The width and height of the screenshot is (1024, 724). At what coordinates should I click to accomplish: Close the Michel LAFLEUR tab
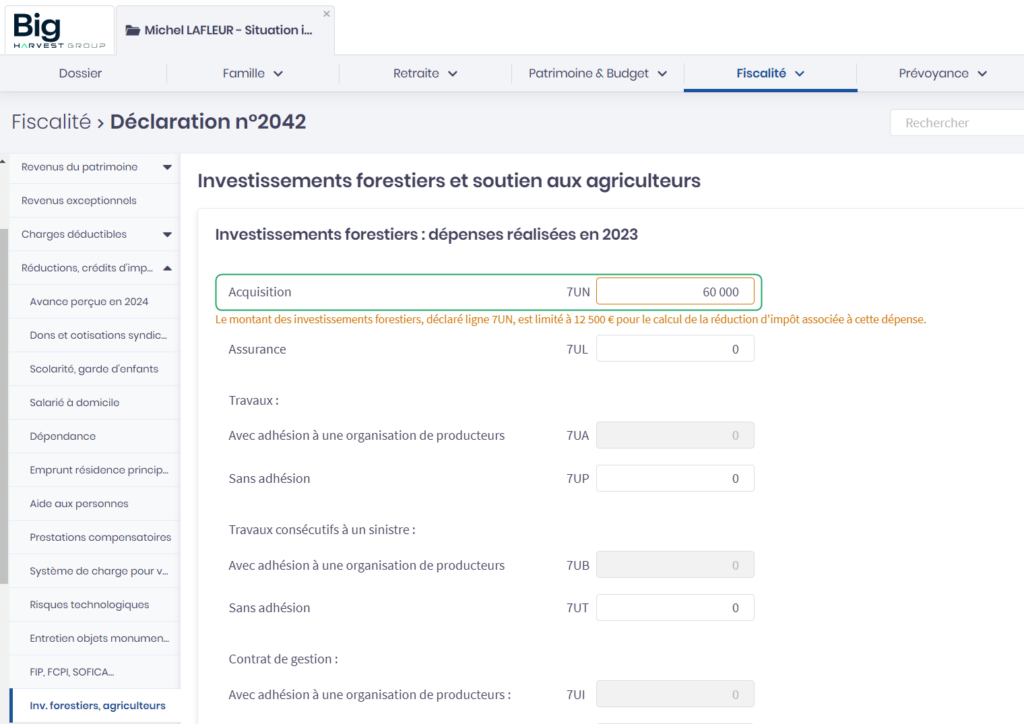click(x=326, y=14)
